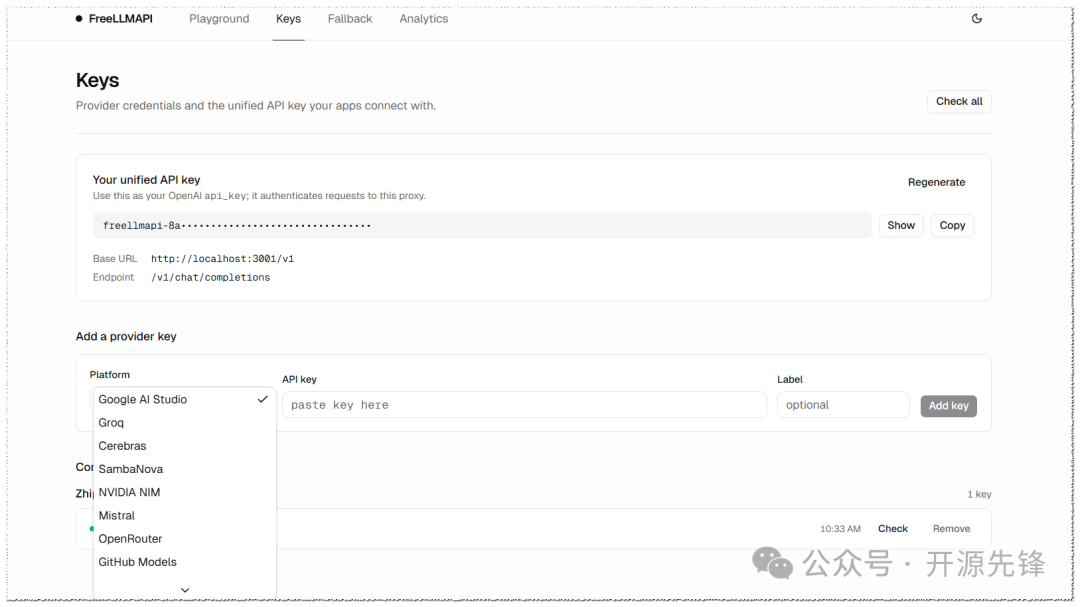Screen dimensions: 1080x607
Task: Click the optional Label input field
Action: (x=843, y=405)
